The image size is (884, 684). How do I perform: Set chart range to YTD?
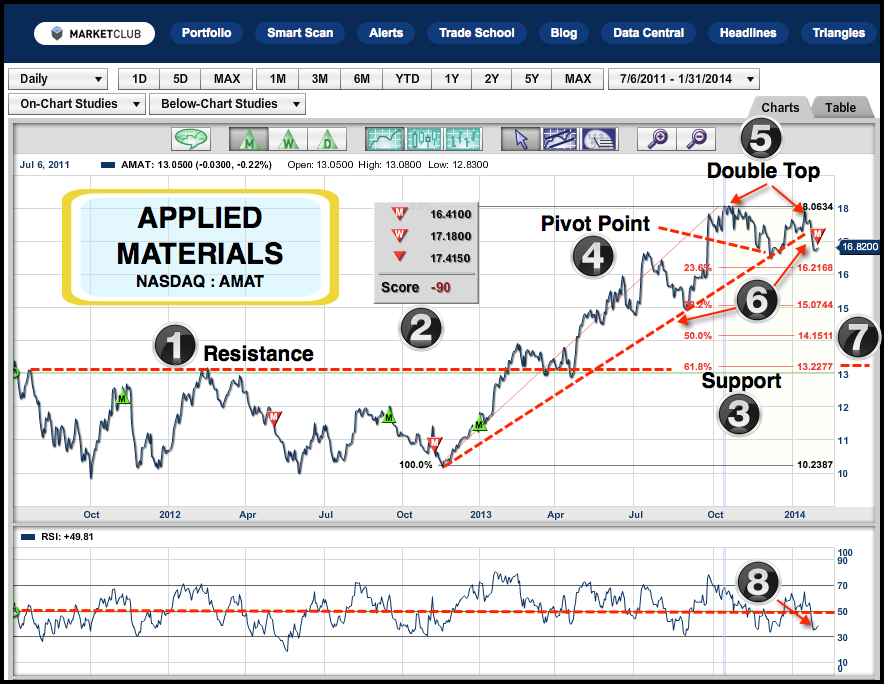pyautogui.click(x=407, y=79)
